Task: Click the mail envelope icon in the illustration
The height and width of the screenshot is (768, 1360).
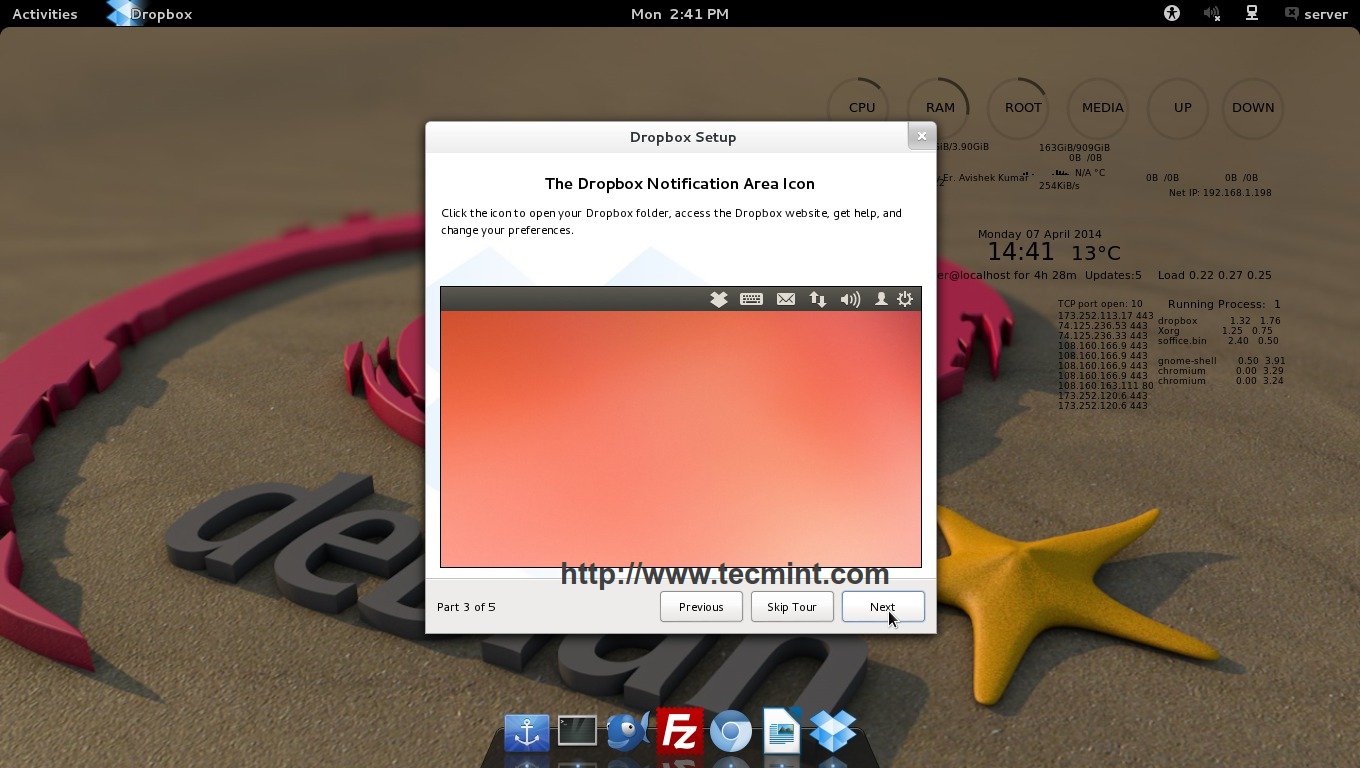Action: (786, 299)
